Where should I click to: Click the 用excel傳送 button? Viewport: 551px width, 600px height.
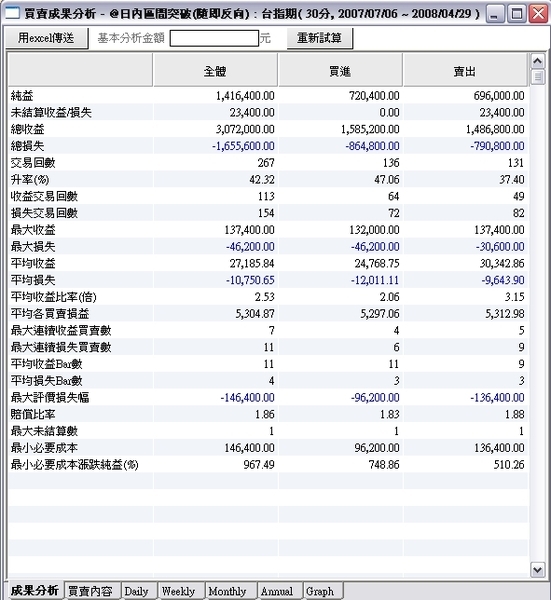[x=47, y=38]
